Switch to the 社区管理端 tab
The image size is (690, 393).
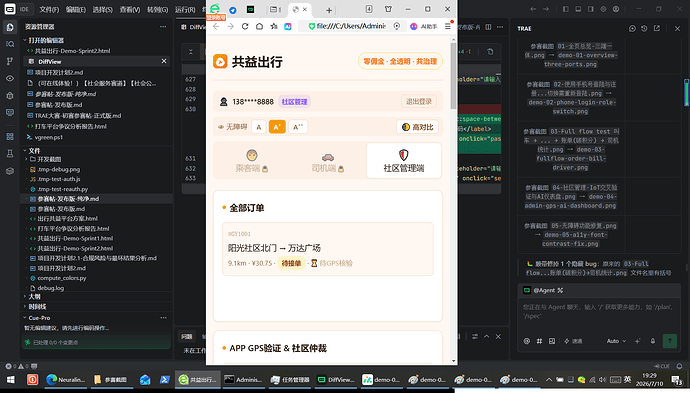pos(404,161)
